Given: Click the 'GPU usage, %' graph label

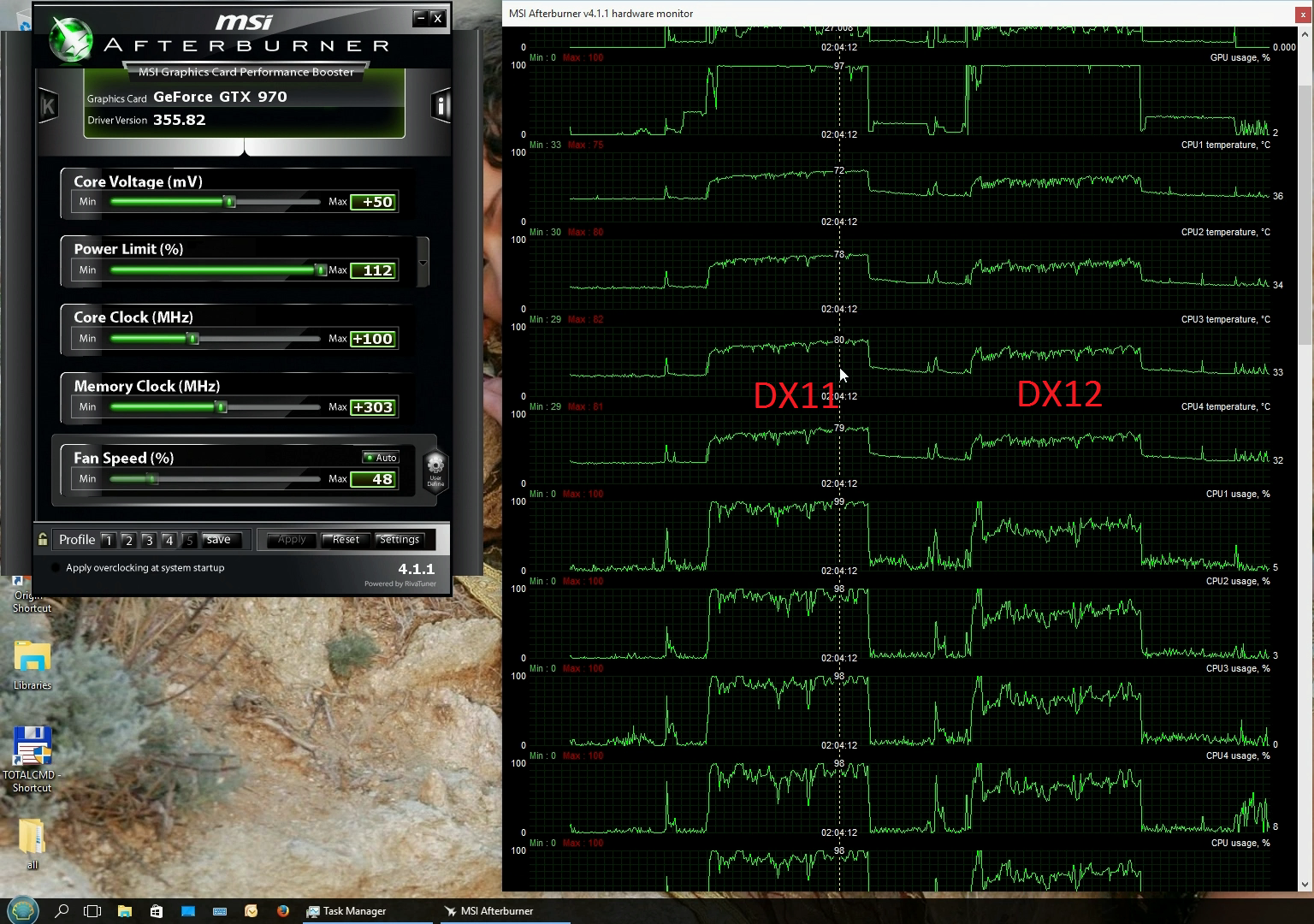Looking at the screenshot, I should (x=1240, y=57).
